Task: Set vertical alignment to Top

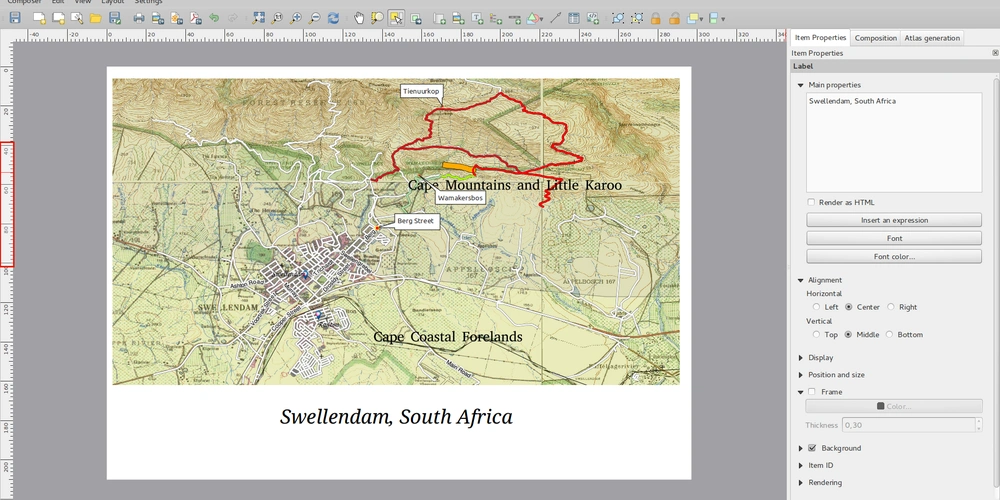Action: (x=816, y=334)
